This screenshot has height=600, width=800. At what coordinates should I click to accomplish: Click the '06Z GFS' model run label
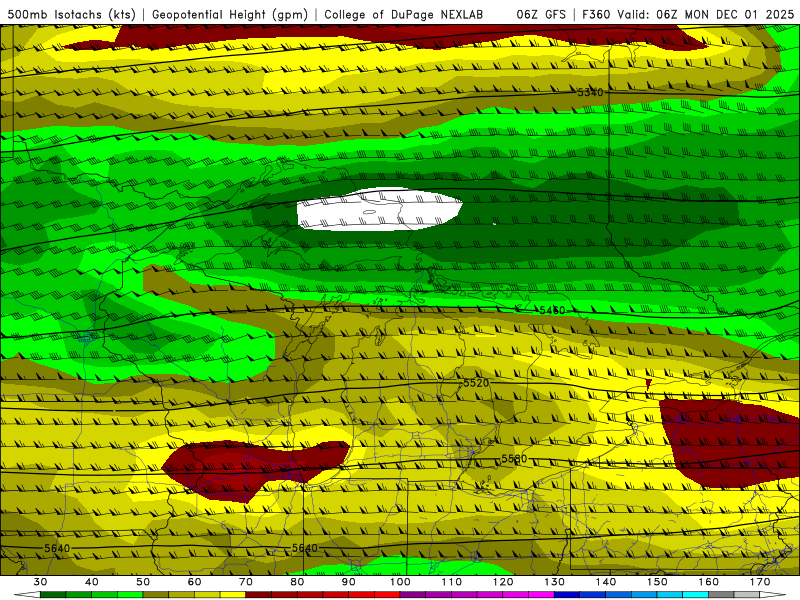click(x=541, y=14)
